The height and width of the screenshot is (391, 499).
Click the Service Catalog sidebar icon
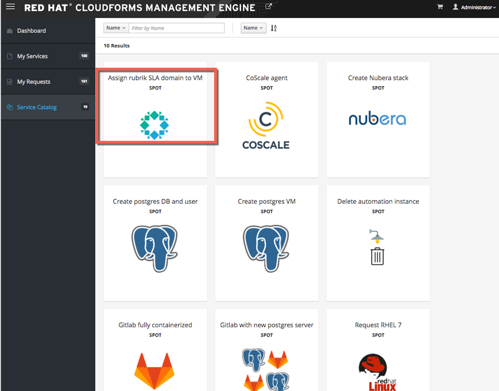tap(10, 107)
